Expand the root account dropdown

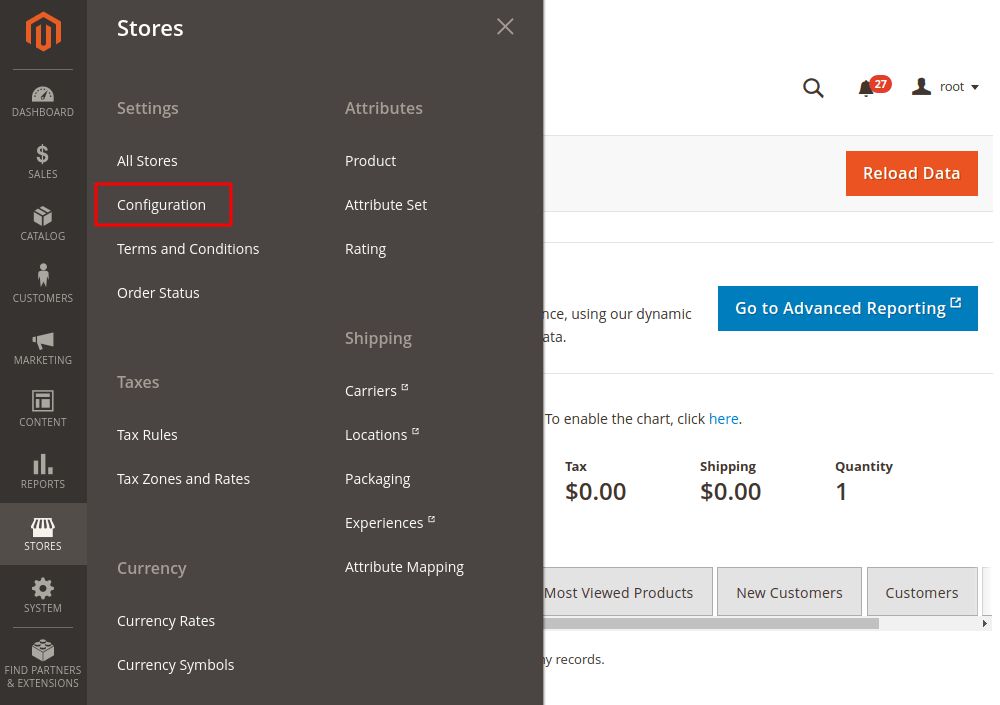[x=946, y=87]
